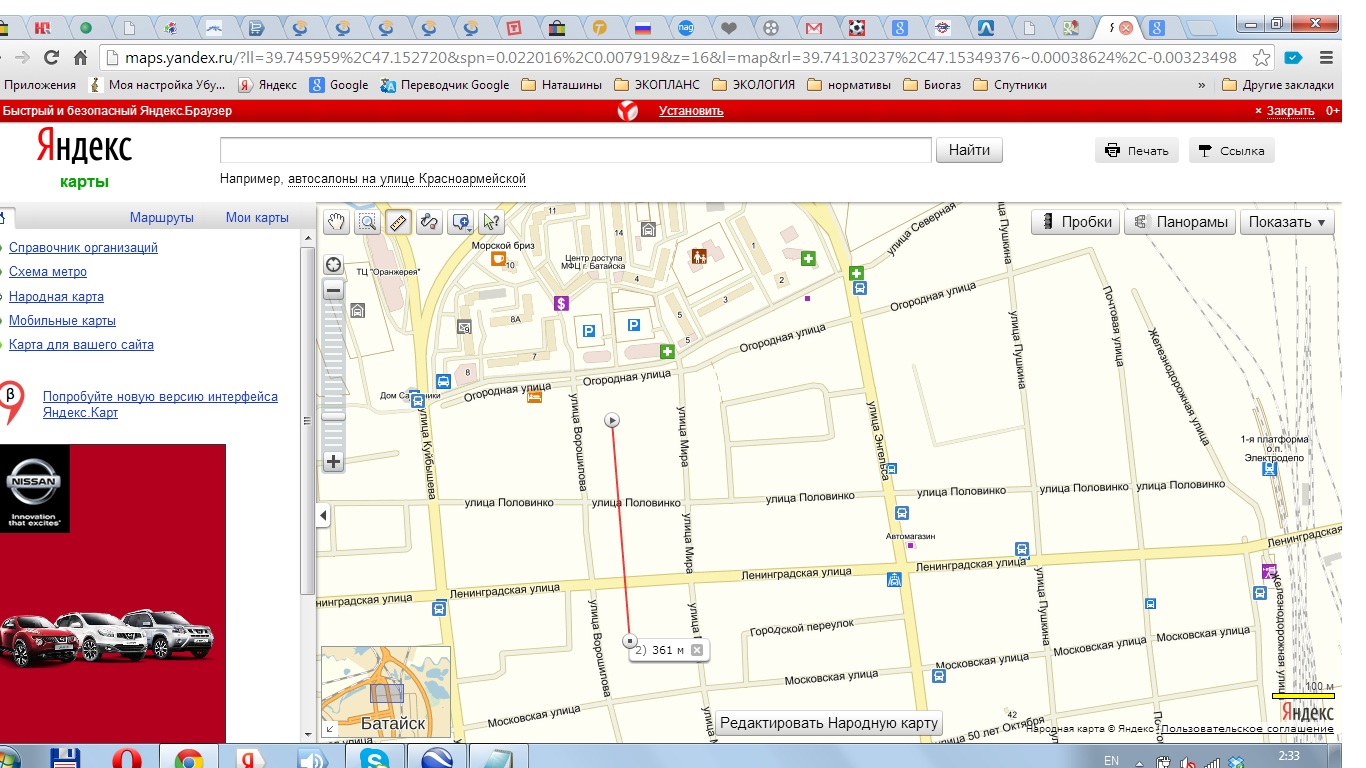The height and width of the screenshot is (768, 1366).
Task: Select the 'What's here' info cursor tool
Action: 491,222
